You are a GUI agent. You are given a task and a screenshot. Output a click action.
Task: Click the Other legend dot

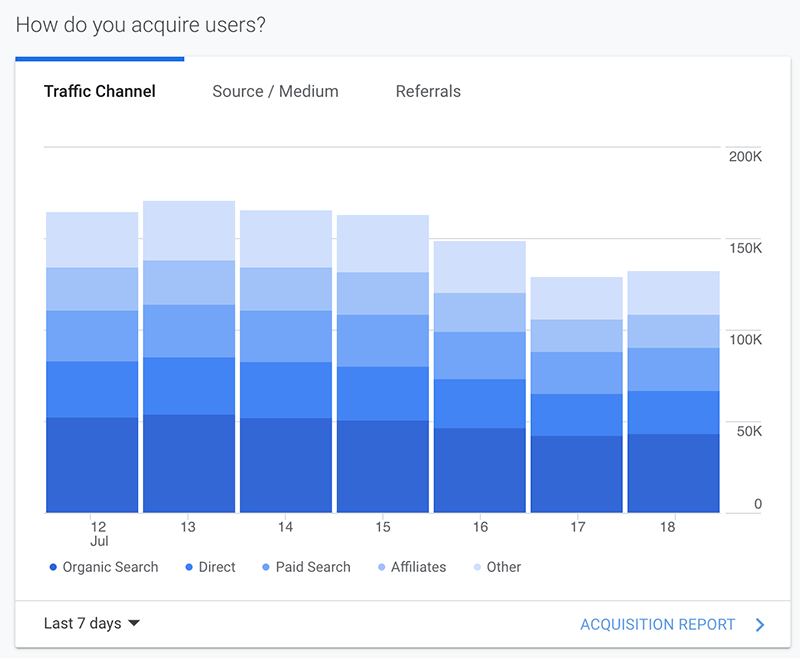477,567
